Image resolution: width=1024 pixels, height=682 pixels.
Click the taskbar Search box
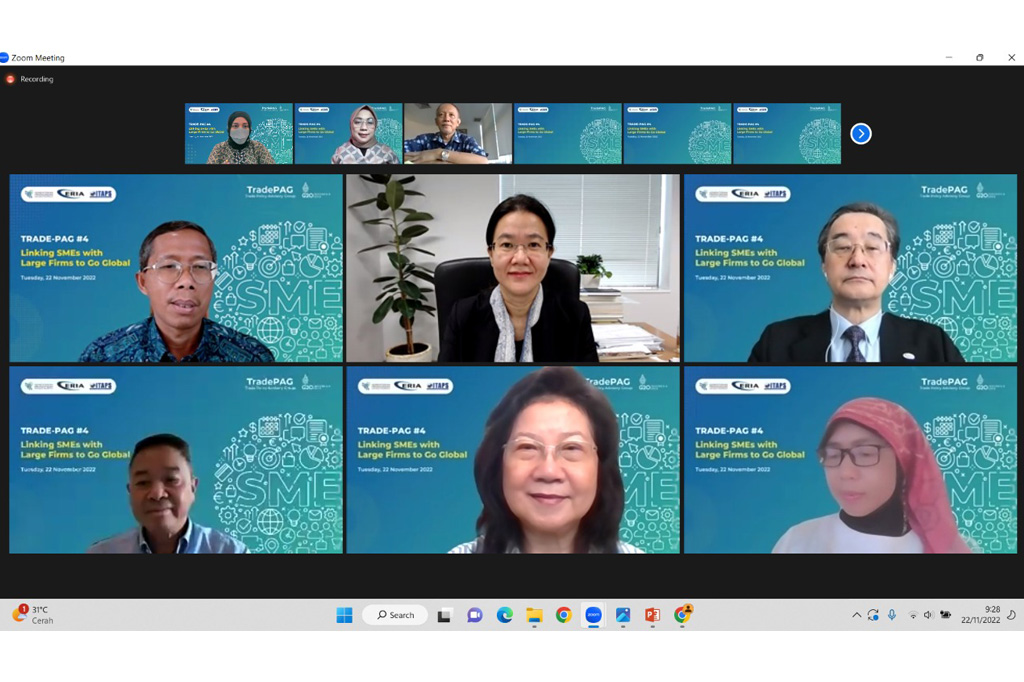(x=396, y=615)
